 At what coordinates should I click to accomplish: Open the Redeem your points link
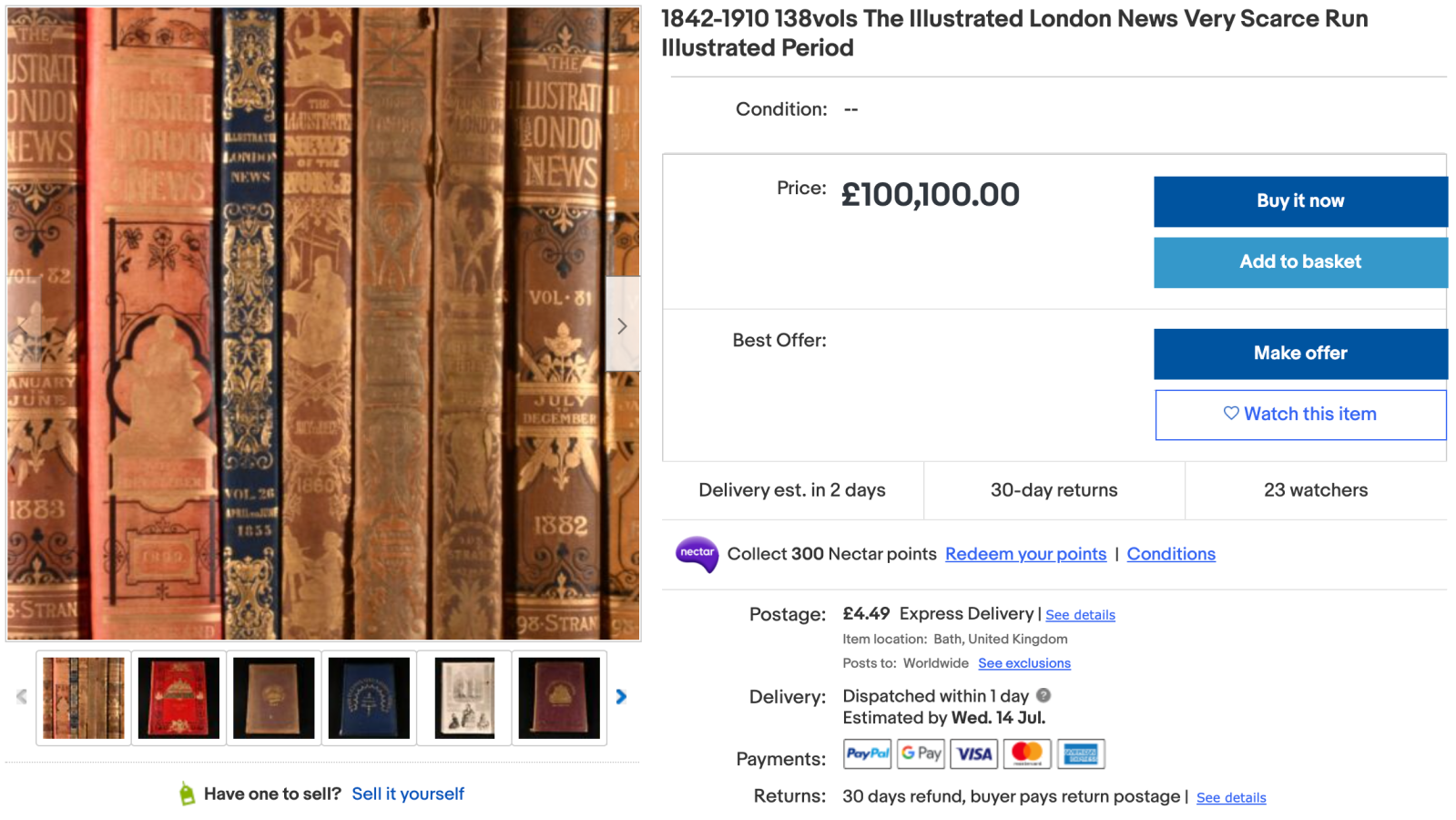coord(1025,554)
